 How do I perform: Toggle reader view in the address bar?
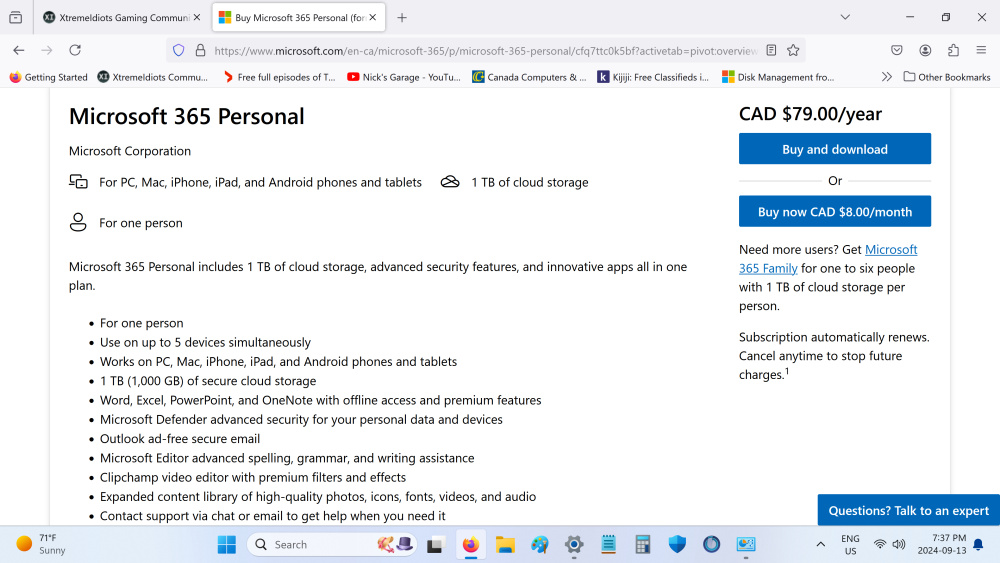[771, 50]
